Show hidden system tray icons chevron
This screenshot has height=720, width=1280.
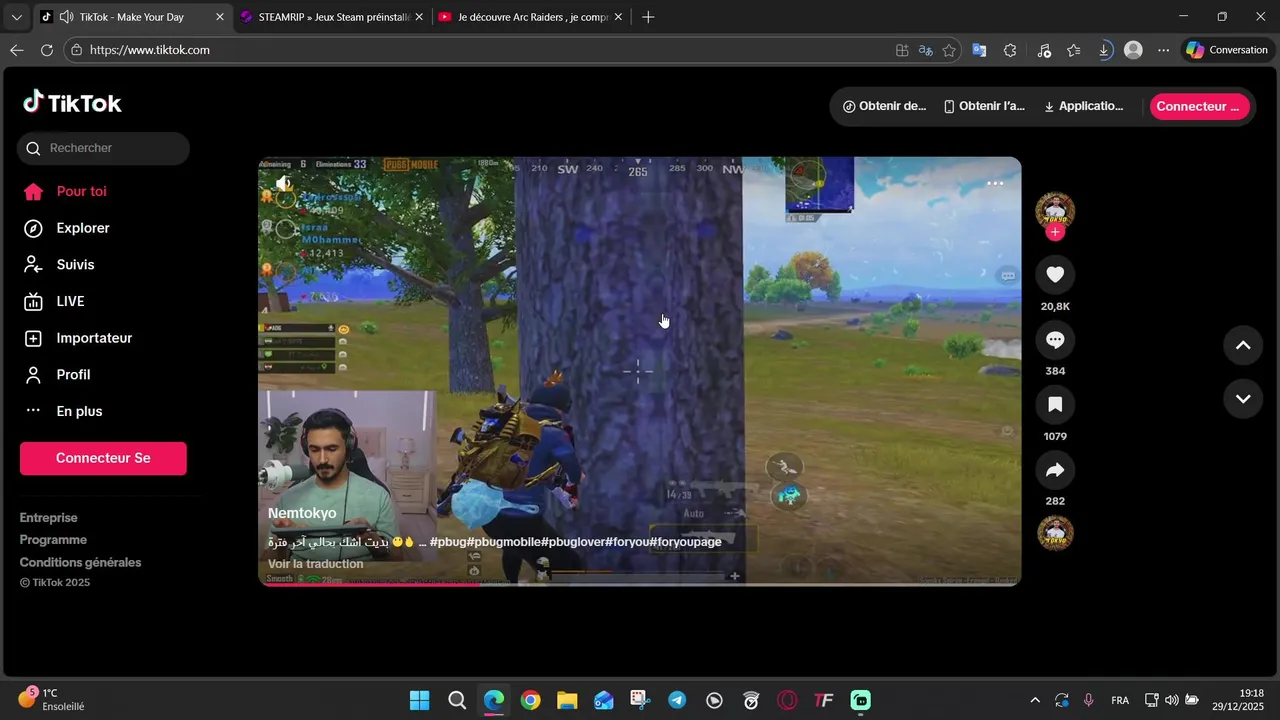1035,700
